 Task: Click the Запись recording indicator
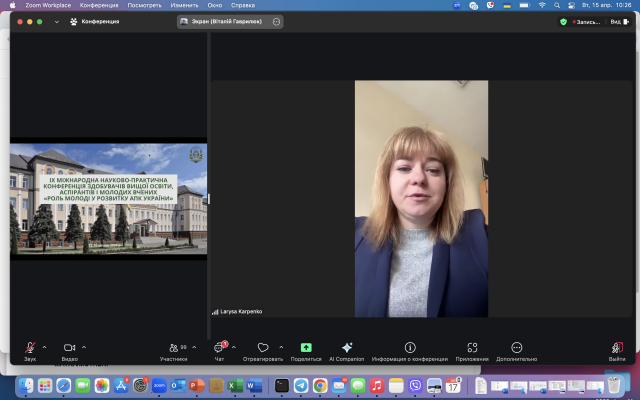pyautogui.click(x=587, y=22)
